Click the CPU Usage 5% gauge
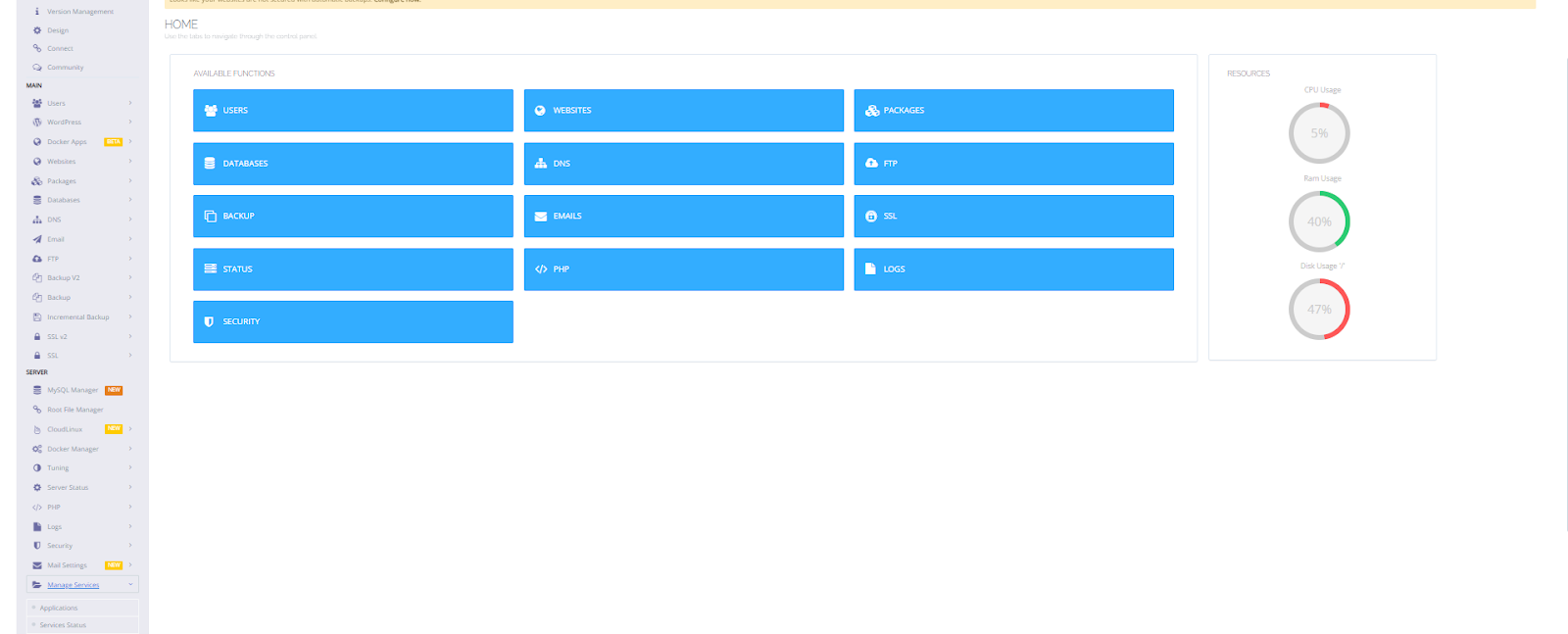Image resolution: width=1568 pixels, height=634 pixels. coord(1319,133)
